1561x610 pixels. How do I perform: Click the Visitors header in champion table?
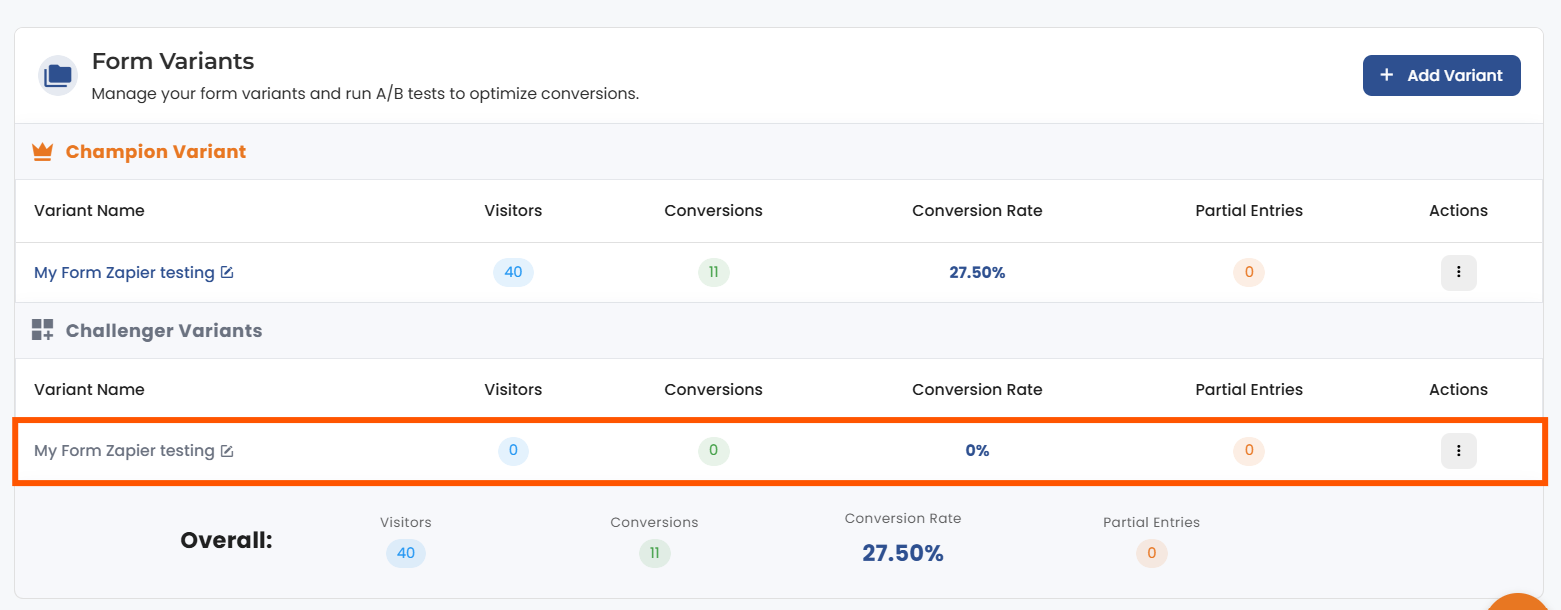point(513,211)
